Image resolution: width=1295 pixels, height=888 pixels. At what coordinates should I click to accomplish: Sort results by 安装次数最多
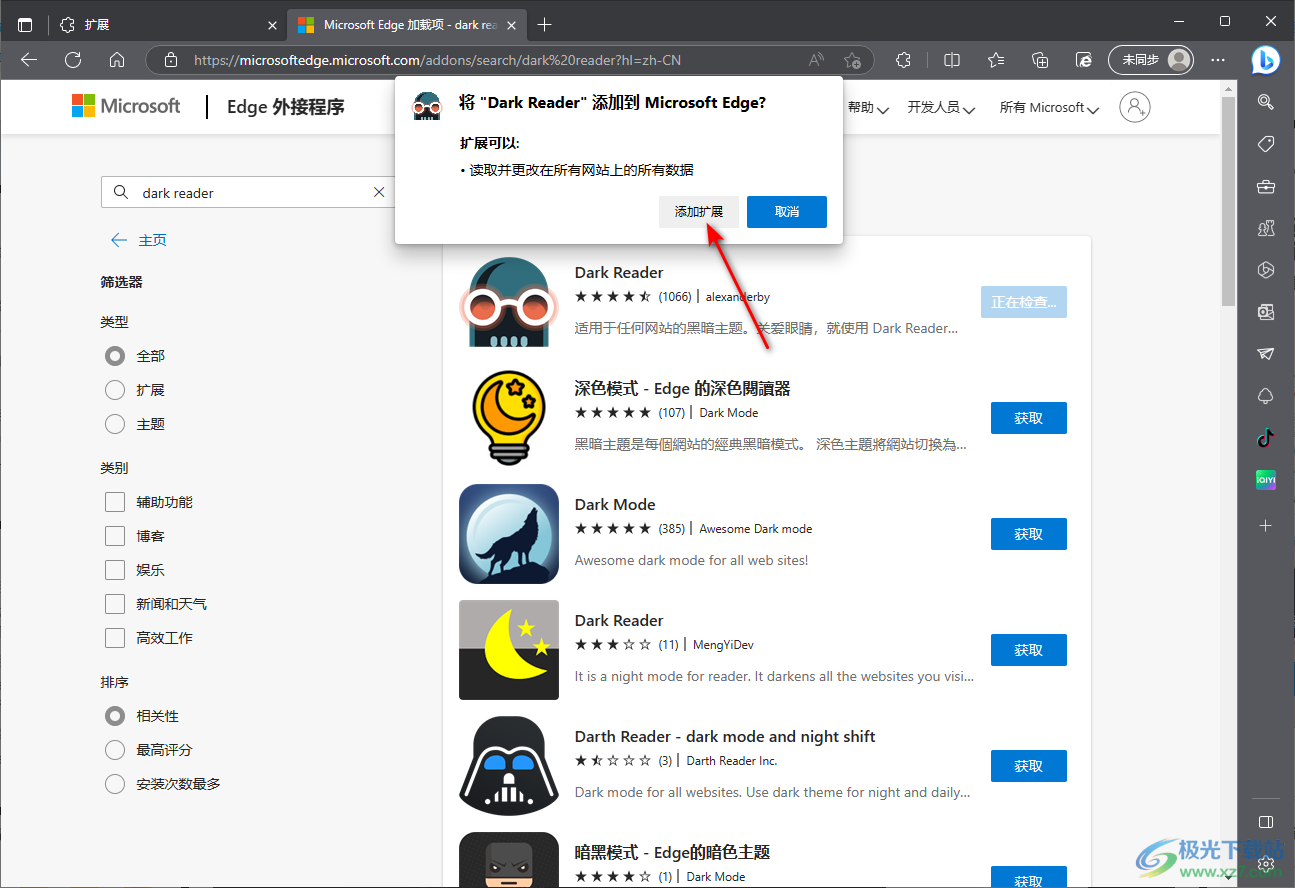(115, 784)
